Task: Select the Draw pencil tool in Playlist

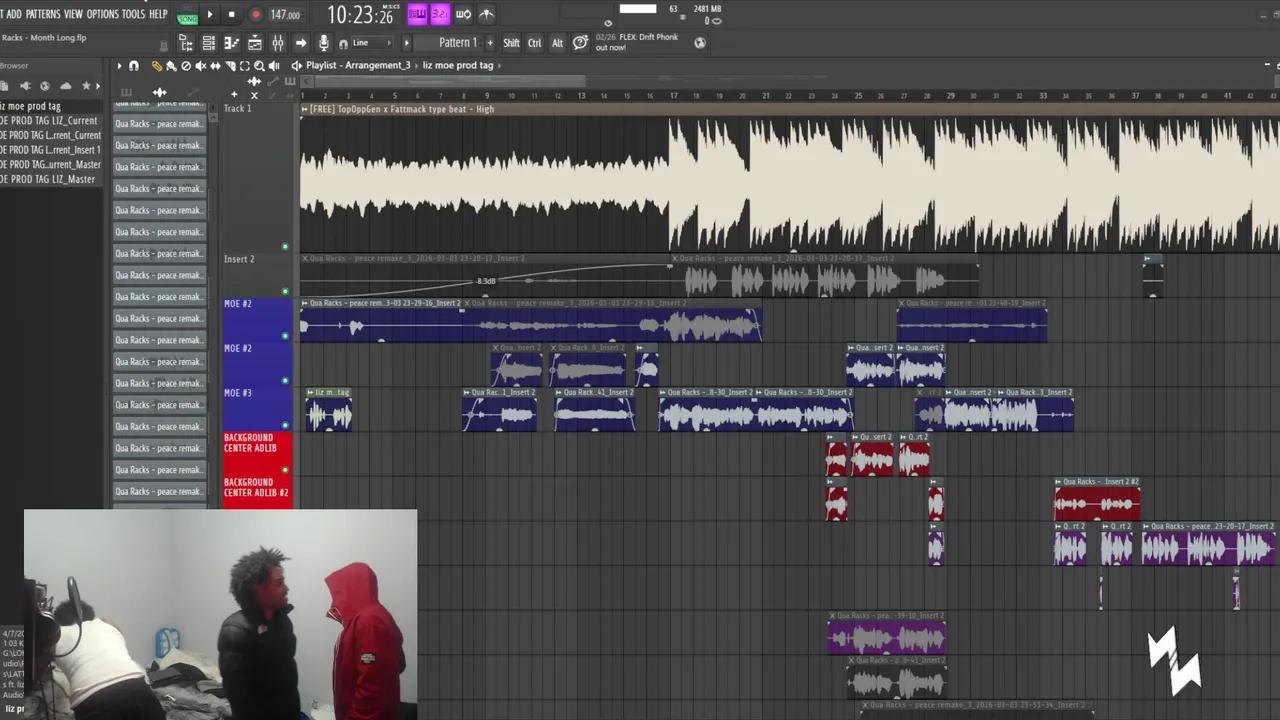Action: (157, 66)
